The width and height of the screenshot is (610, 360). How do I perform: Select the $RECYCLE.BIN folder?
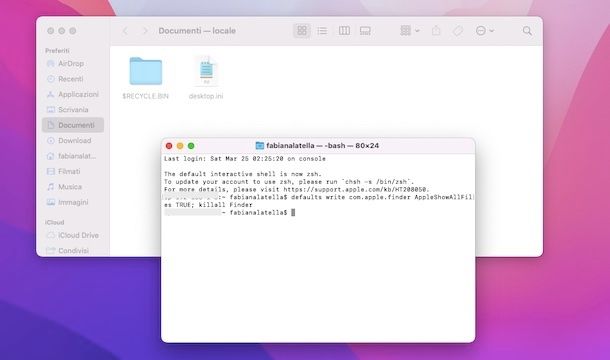(145, 78)
